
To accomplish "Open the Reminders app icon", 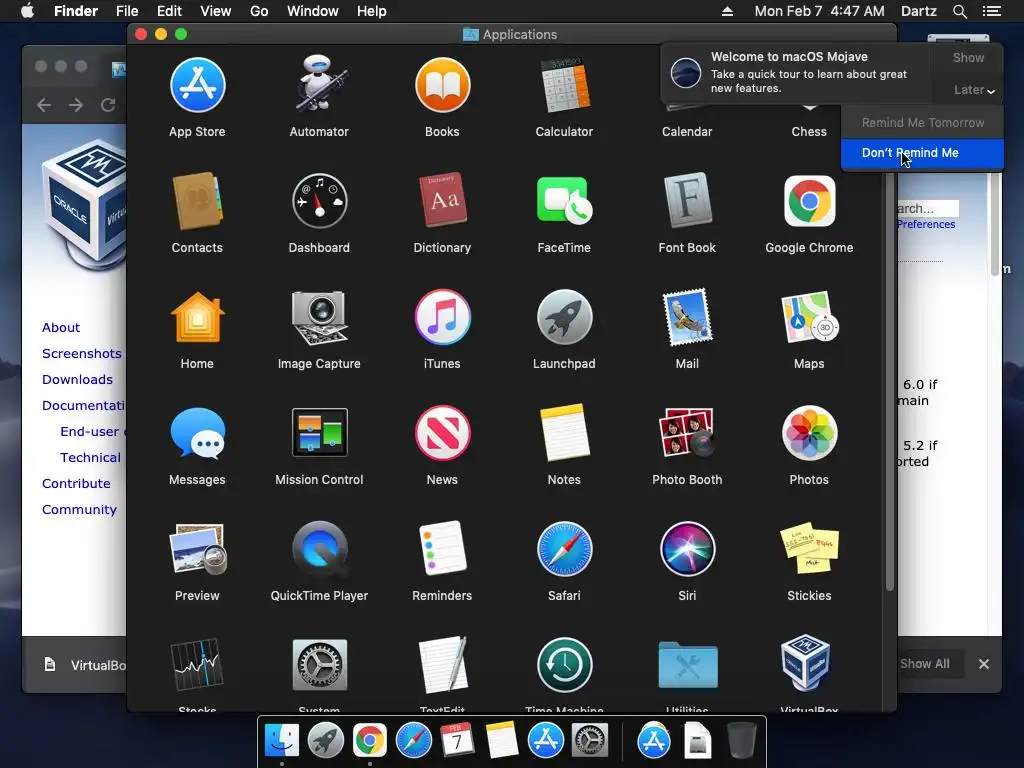I will coord(442,549).
